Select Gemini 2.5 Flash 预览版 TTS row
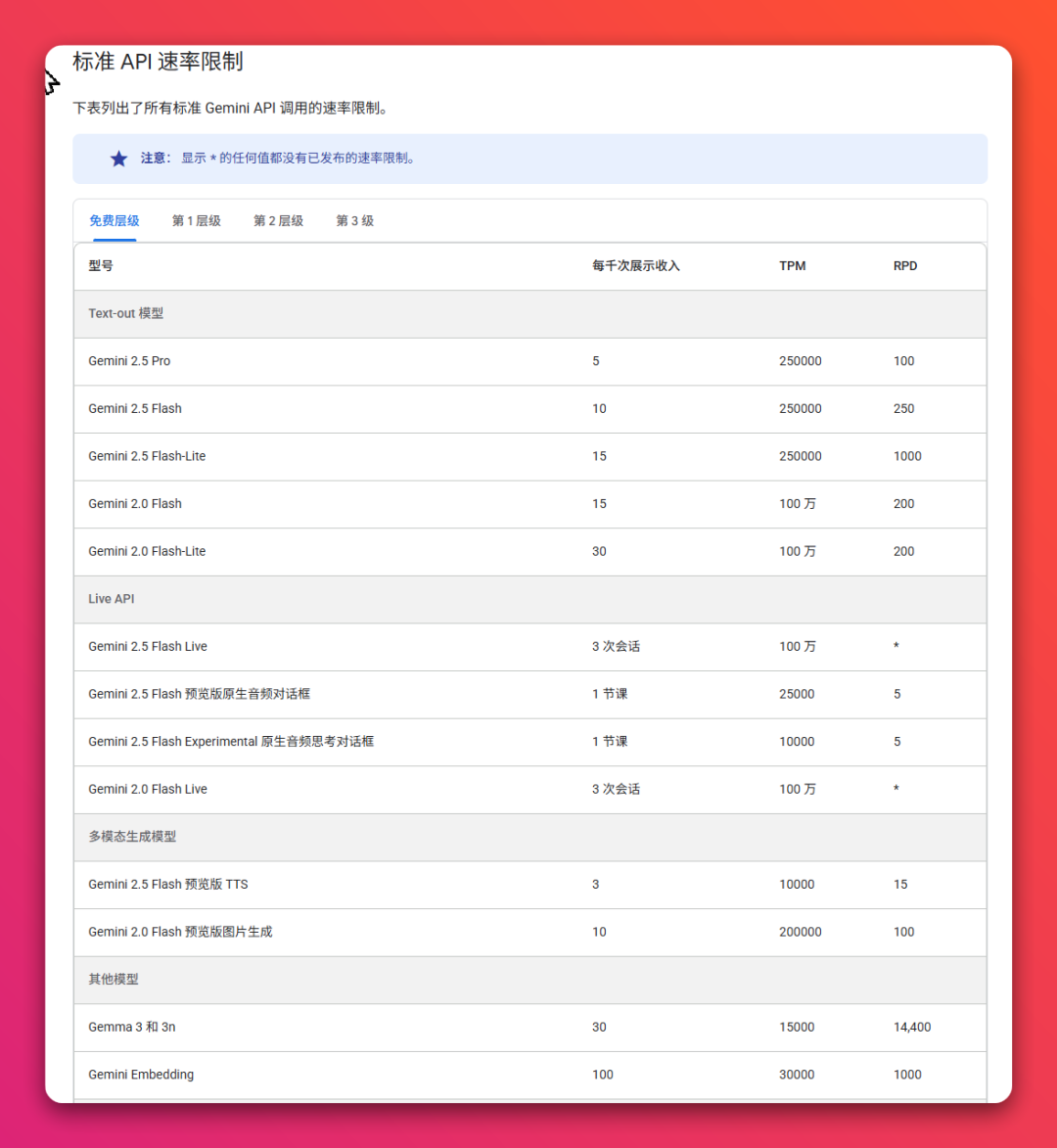 pos(529,885)
